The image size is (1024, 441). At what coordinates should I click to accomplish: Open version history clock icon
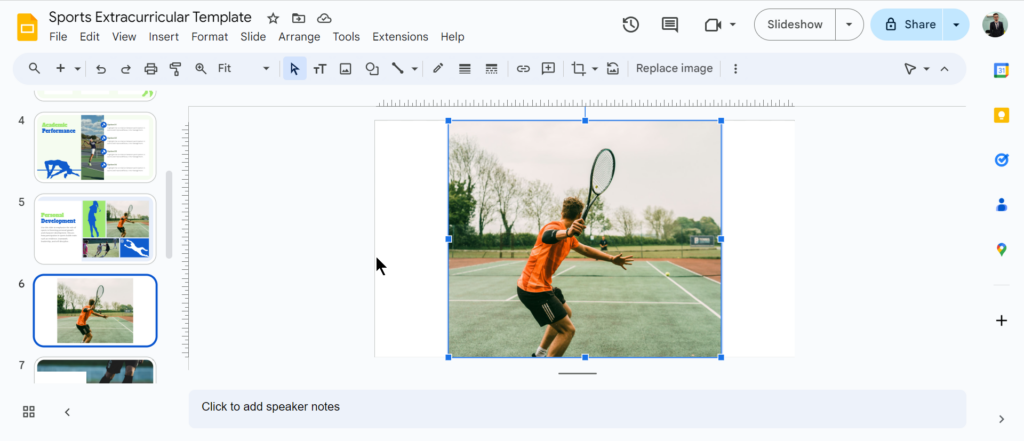tap(631, 25)
